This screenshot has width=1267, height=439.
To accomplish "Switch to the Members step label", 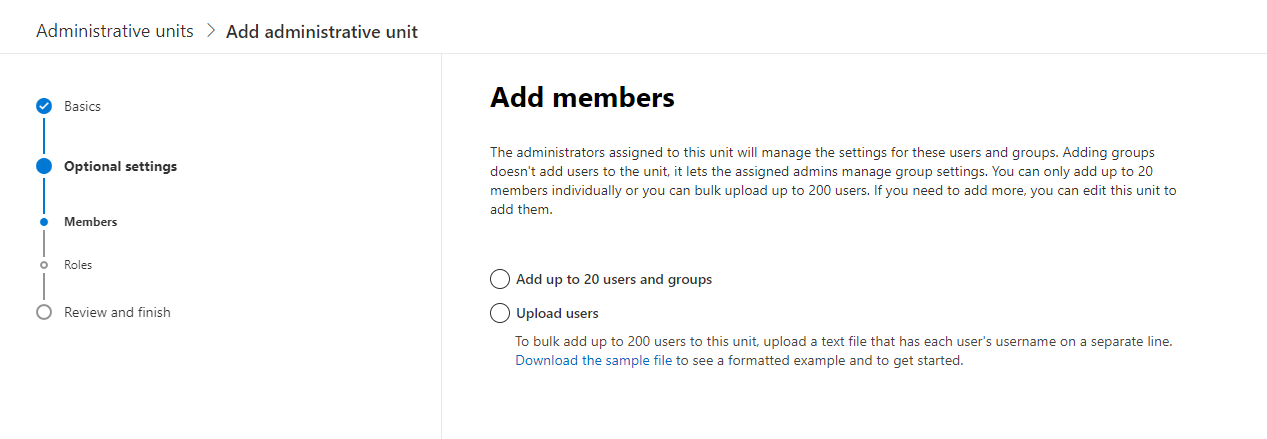I will [90, 222].
